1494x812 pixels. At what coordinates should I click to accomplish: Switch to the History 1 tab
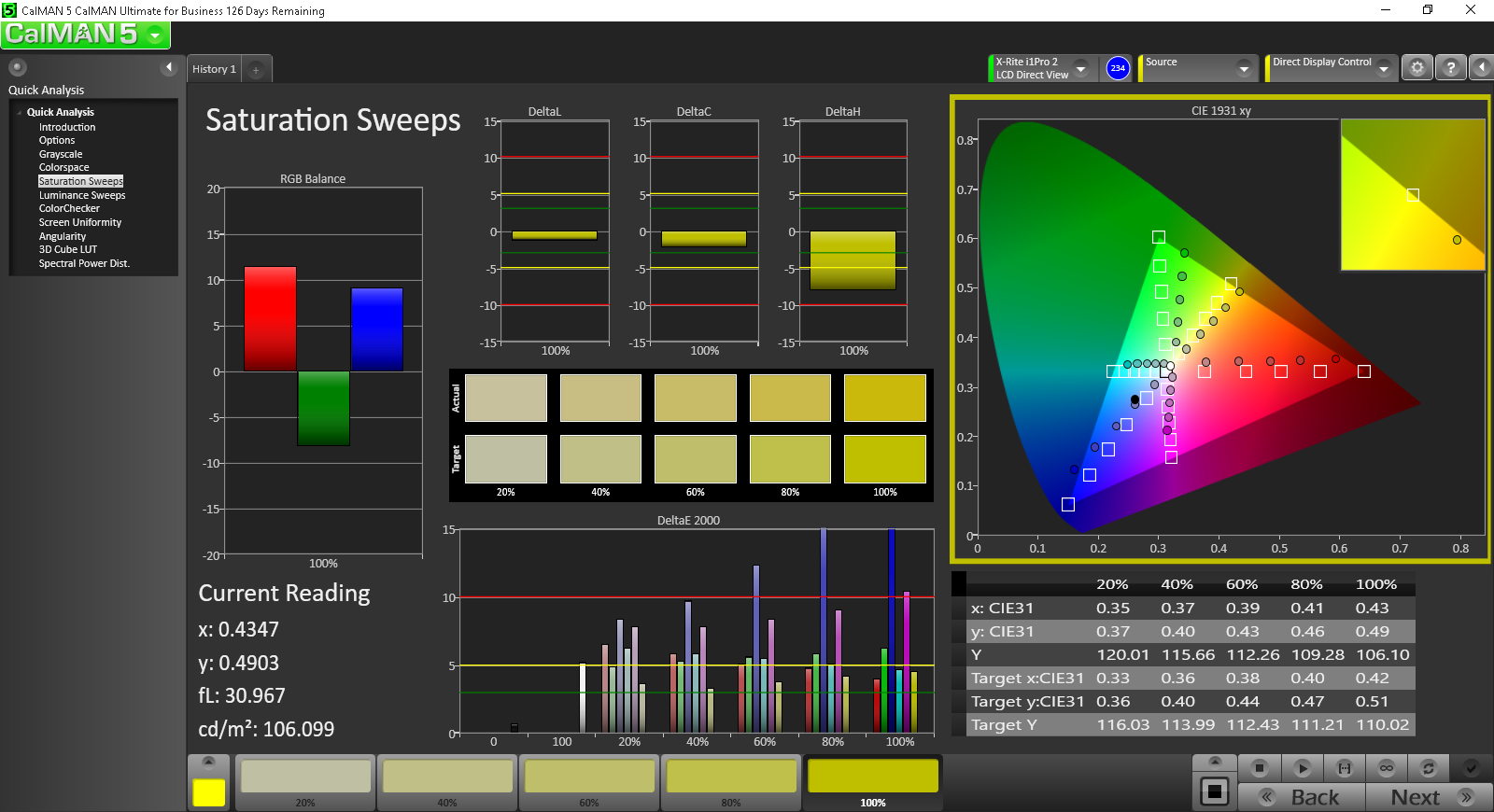point(214,70)
